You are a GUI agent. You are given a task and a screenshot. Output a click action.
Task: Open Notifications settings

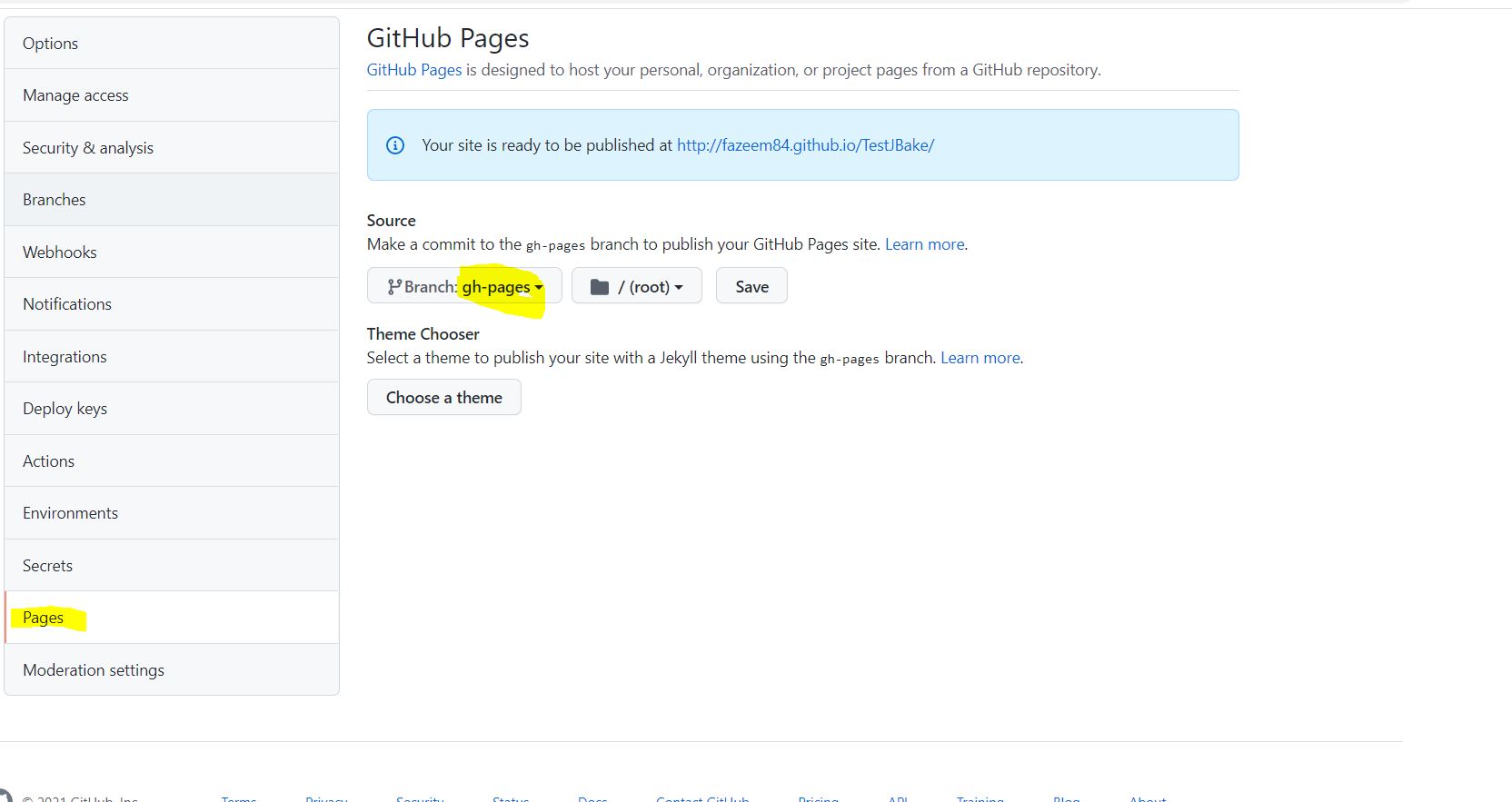point(172,304)
